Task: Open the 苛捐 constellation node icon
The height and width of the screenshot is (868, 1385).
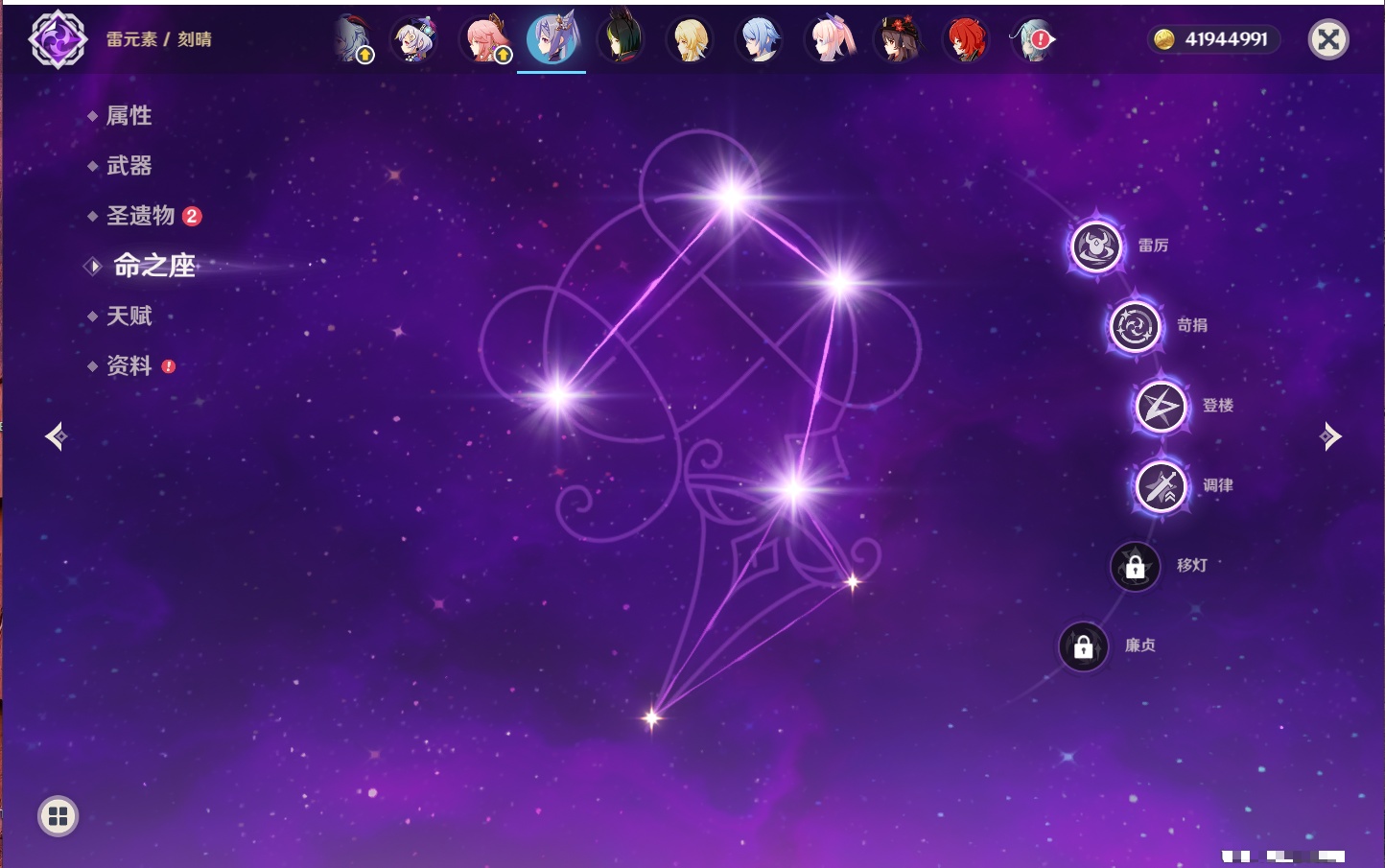Action: [x=1135, y=326]
